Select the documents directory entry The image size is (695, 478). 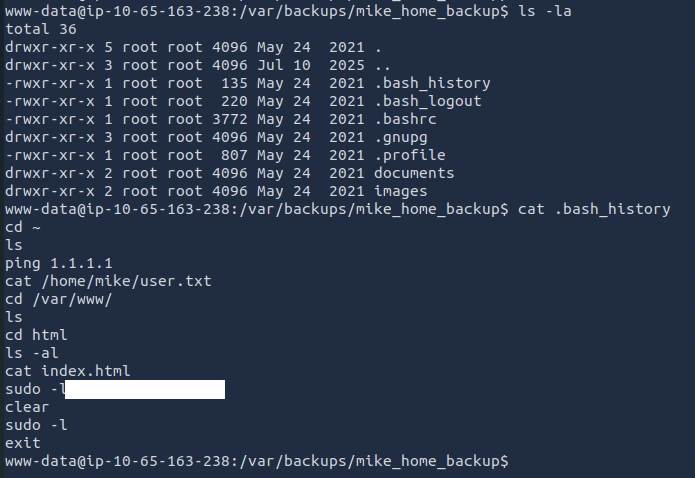click(414, 173)
